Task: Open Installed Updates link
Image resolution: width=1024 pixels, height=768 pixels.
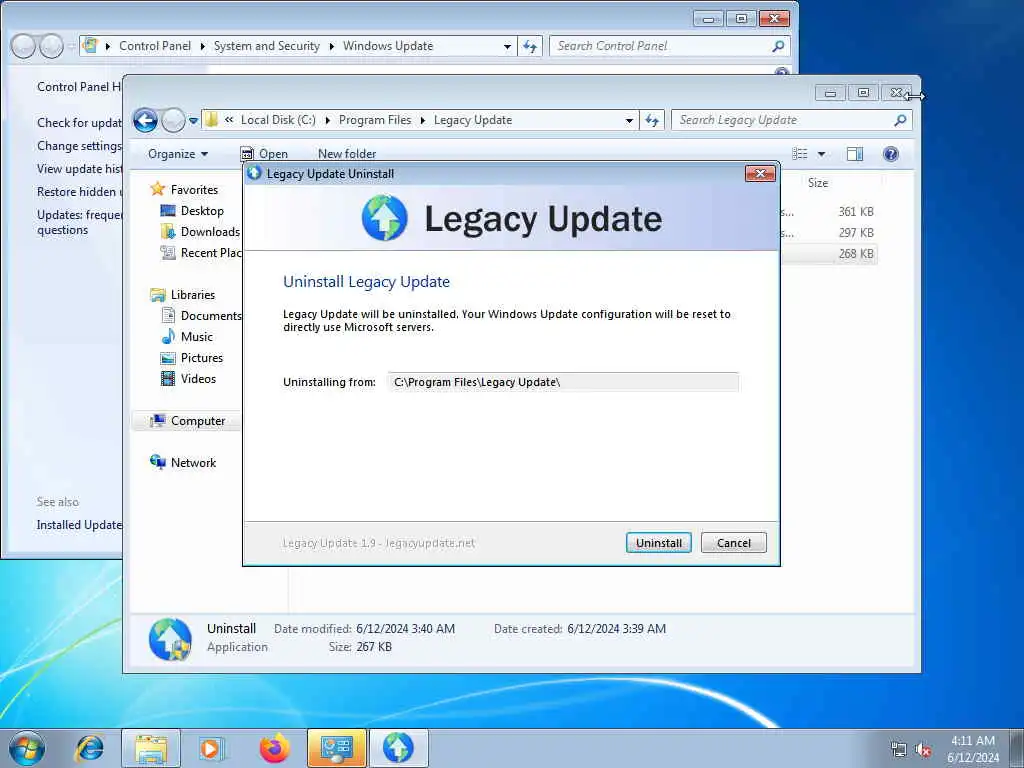Action: pos(78,525)
